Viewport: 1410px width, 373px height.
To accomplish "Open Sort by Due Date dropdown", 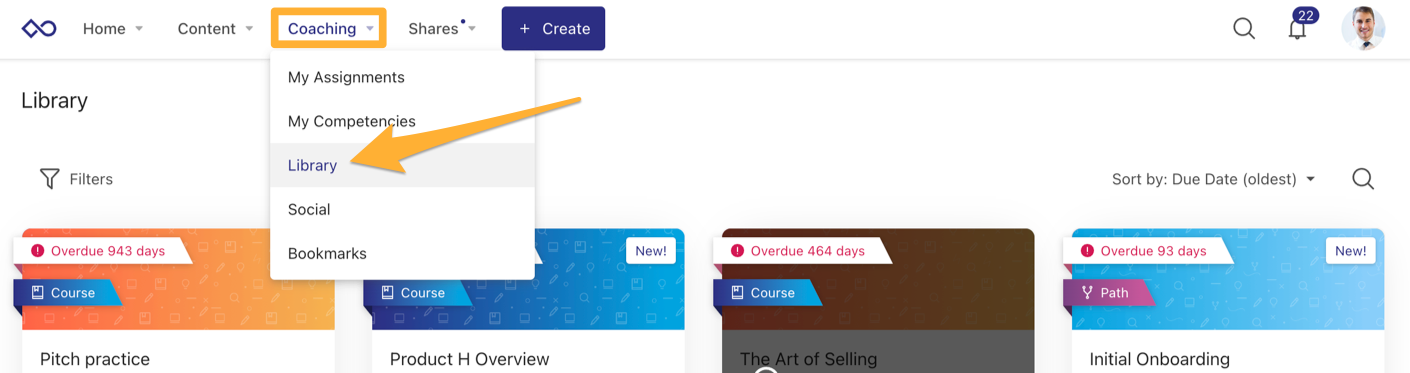I will pos(1213,180).
